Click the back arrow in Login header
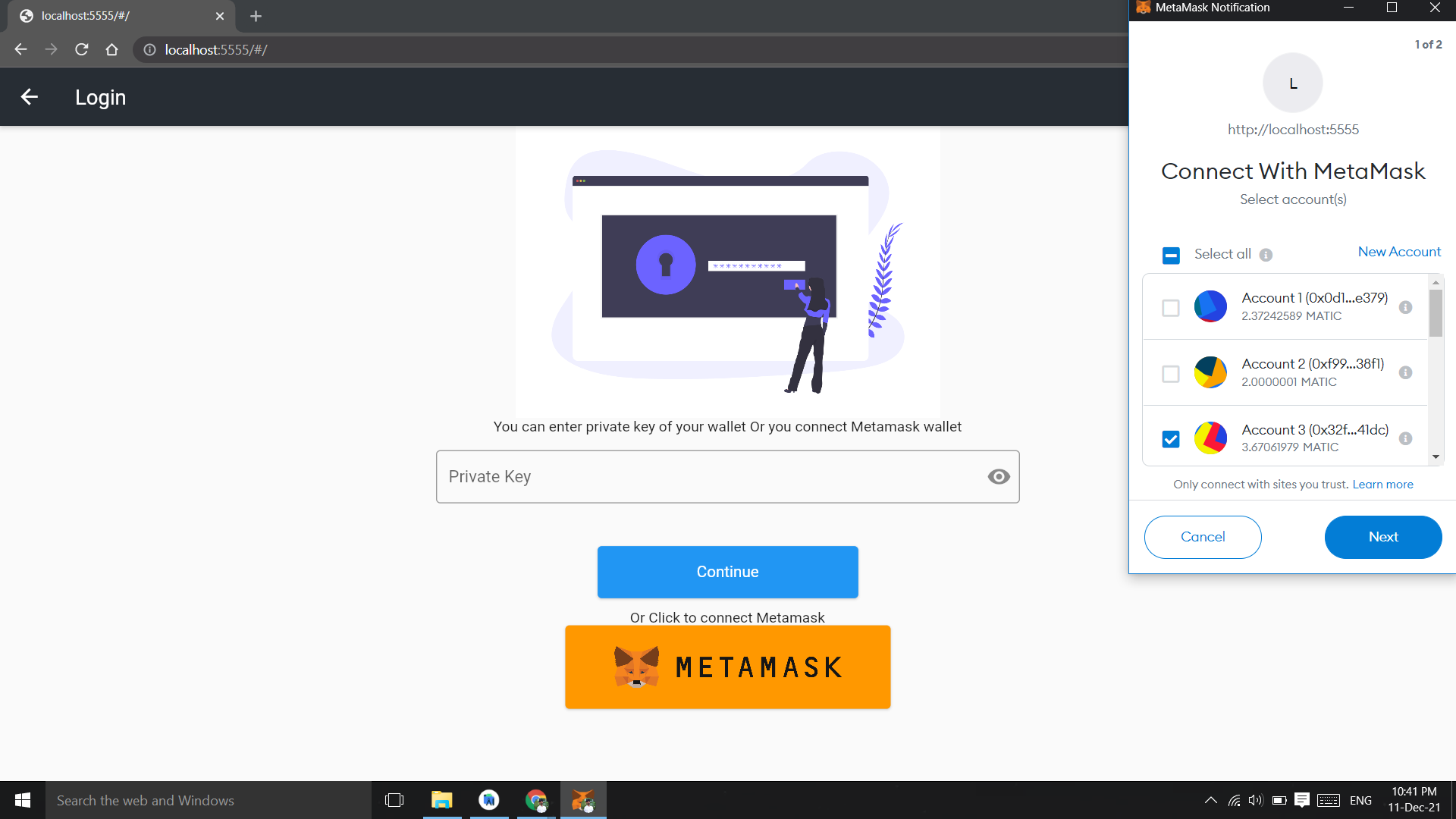 coord(30,97)
